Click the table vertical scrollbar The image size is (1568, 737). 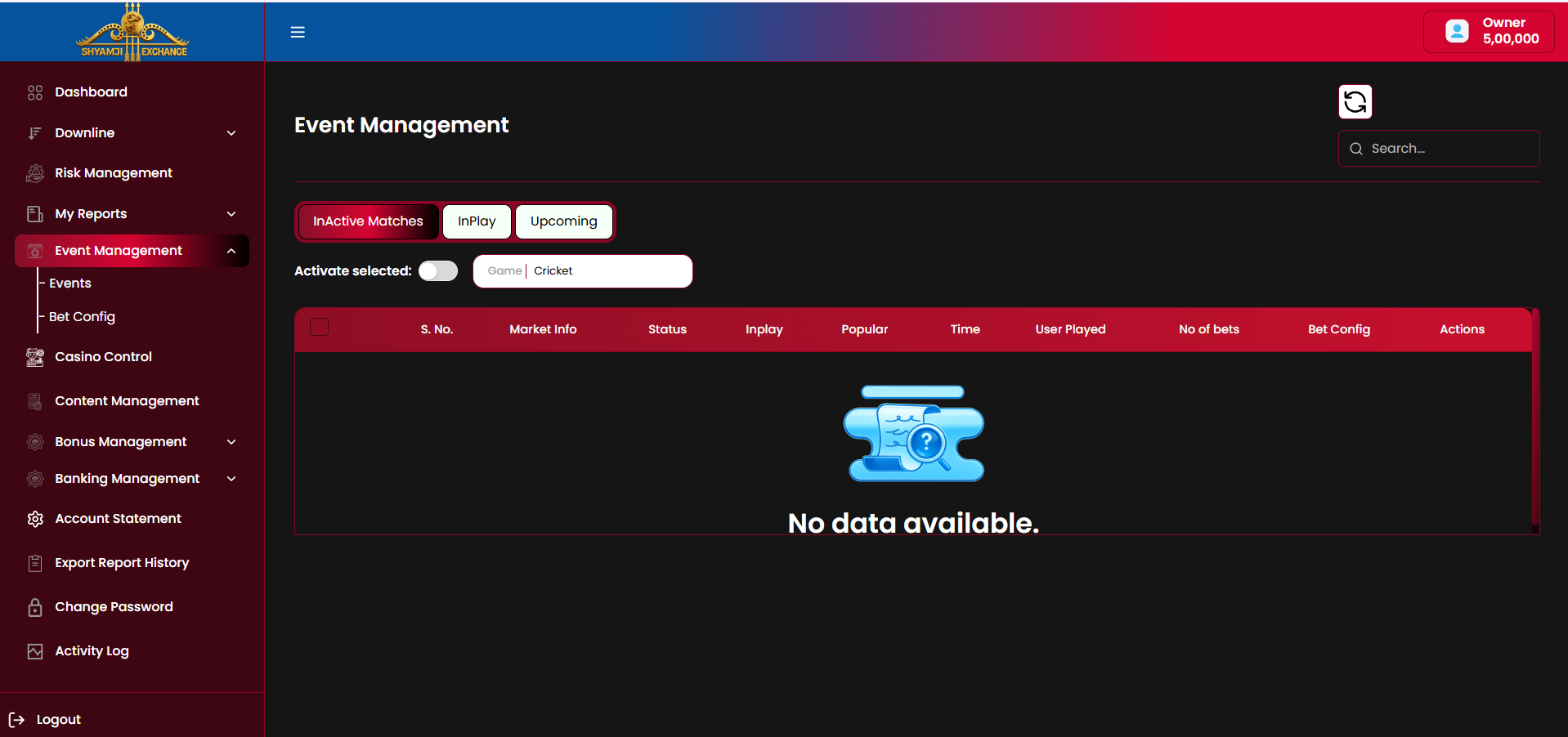[1535, 417]
